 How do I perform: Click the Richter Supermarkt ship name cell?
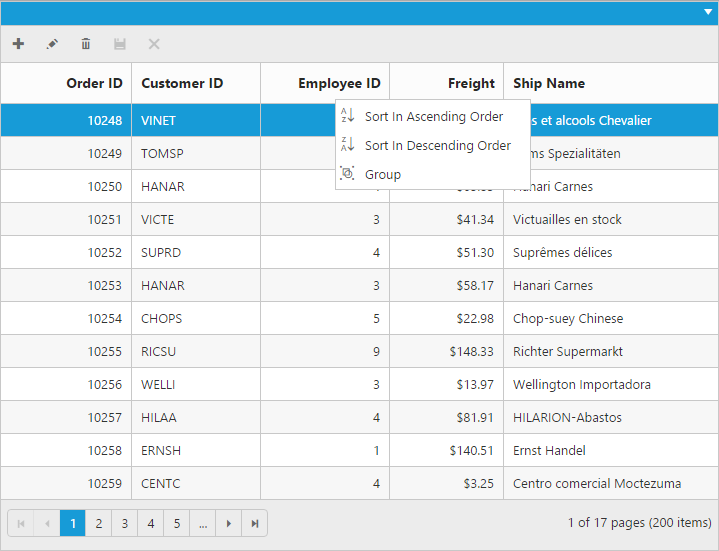click(x=567, y=352)
